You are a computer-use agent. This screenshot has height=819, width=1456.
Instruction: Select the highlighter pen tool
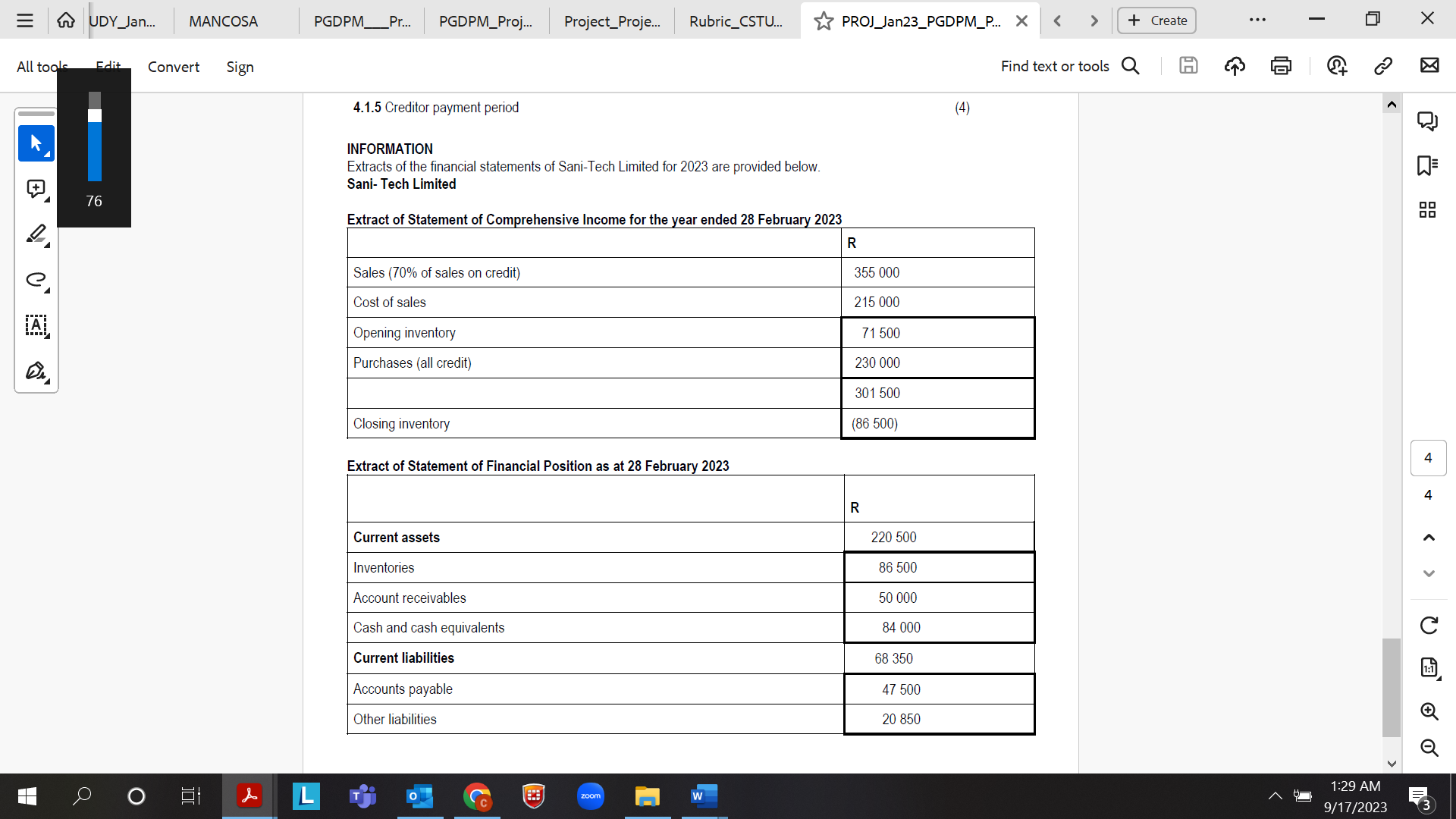pyautogui.click(x=36, y=234)
